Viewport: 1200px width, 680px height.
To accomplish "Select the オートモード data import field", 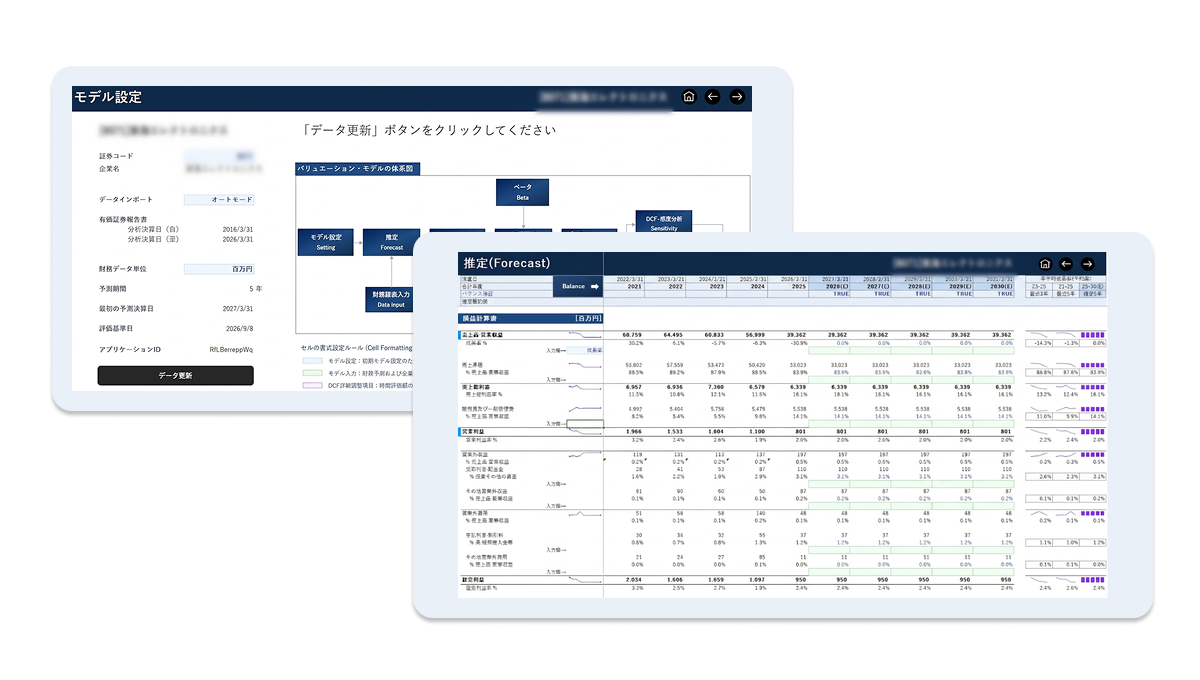I will [219, 200].
